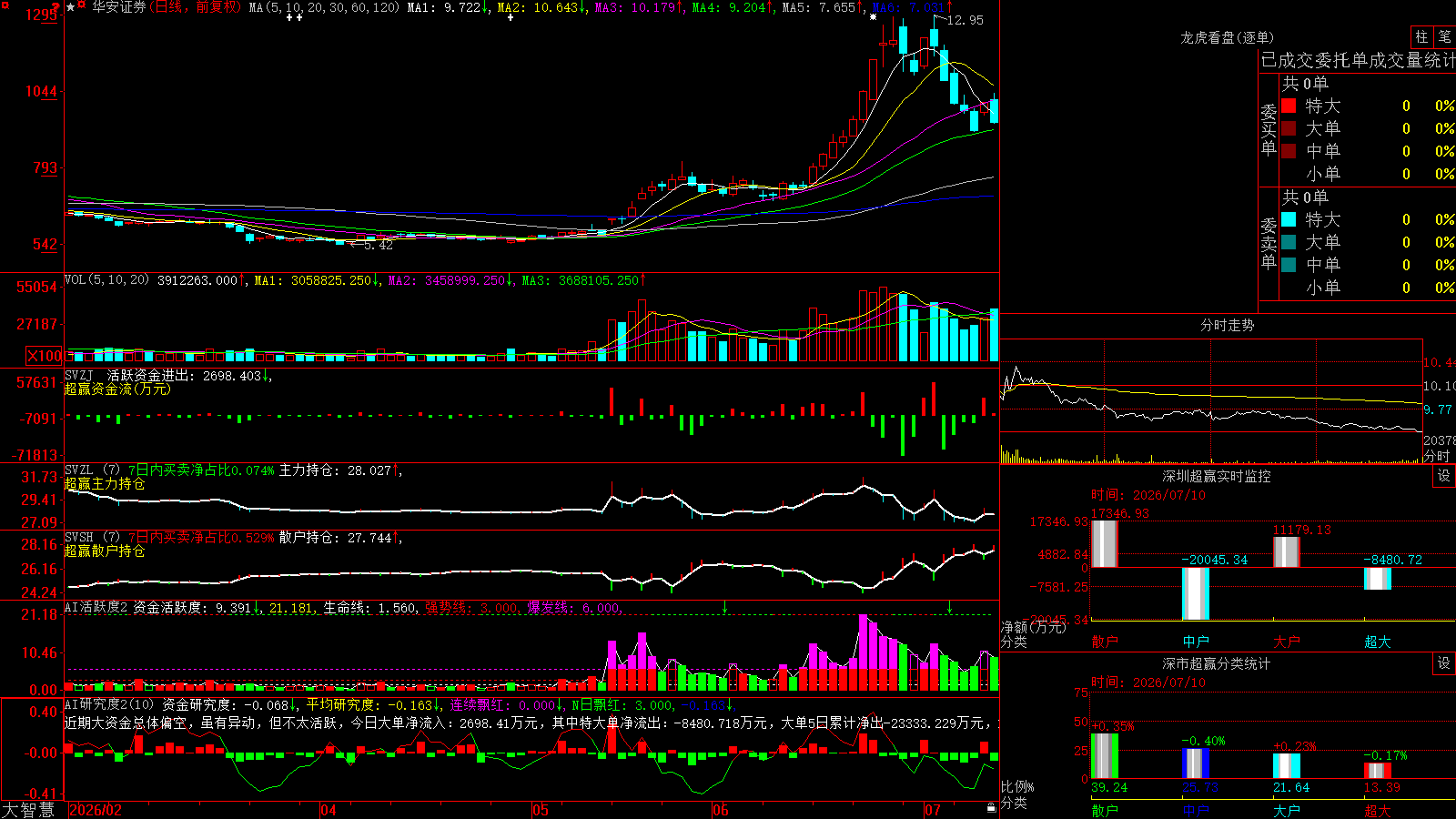Click the 06 month marker on timeline

point(721,810)
